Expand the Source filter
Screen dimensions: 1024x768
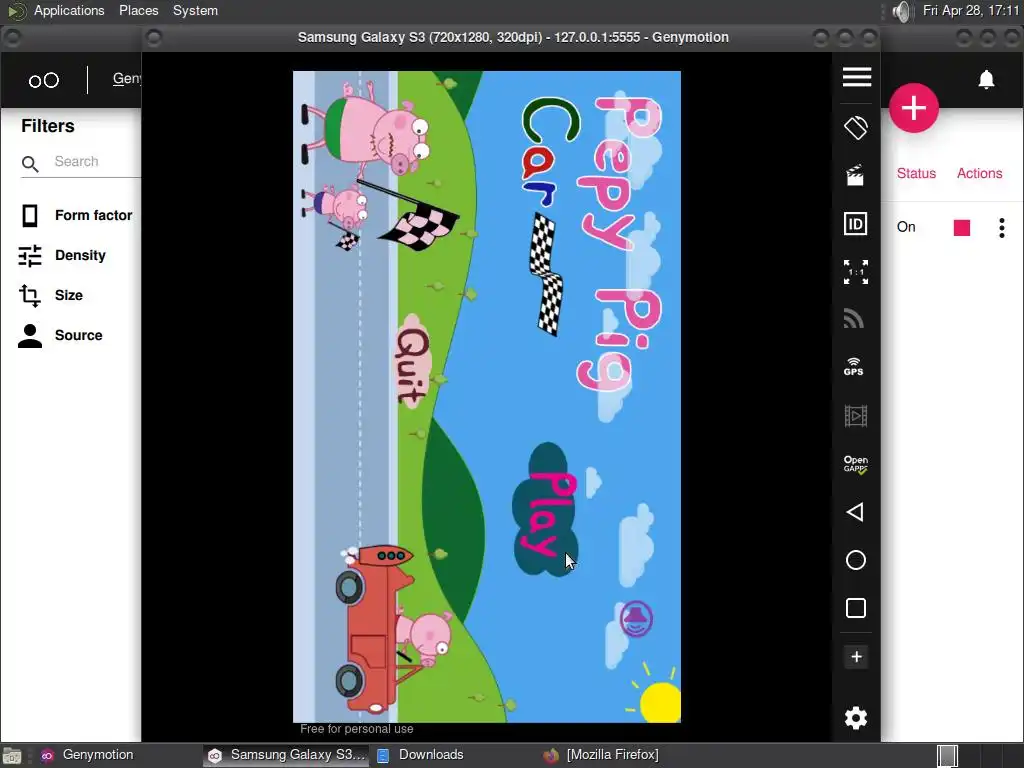click(61, 335)
